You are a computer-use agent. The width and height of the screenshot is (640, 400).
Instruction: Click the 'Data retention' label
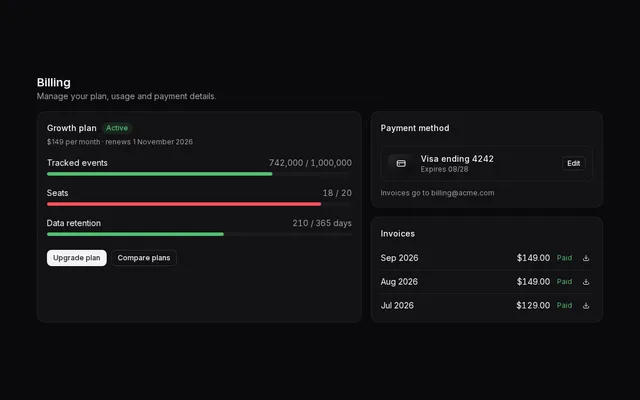(x=73, y=223)
